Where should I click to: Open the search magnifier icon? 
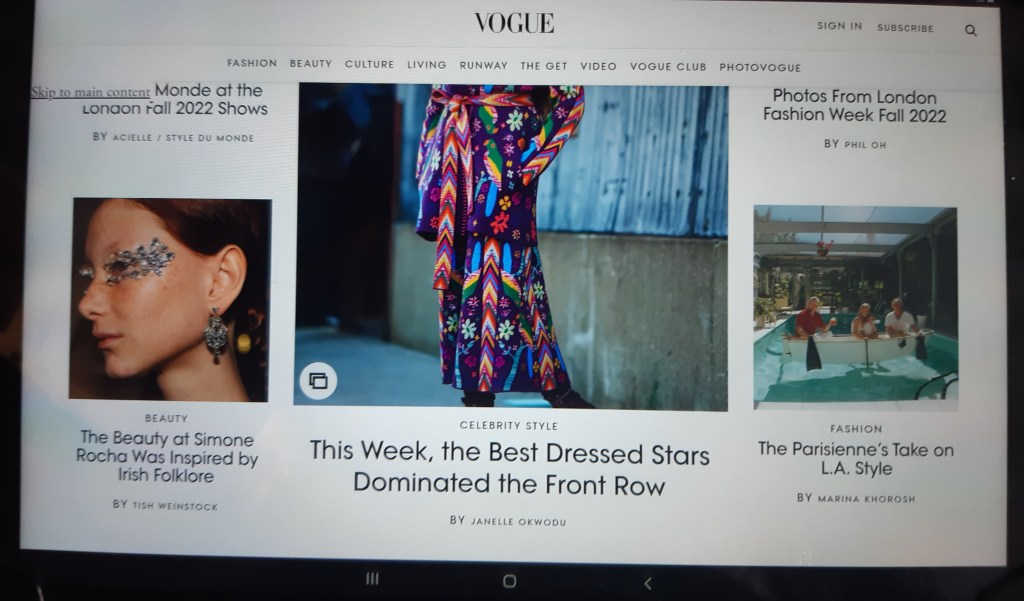(x=970, y=30)
